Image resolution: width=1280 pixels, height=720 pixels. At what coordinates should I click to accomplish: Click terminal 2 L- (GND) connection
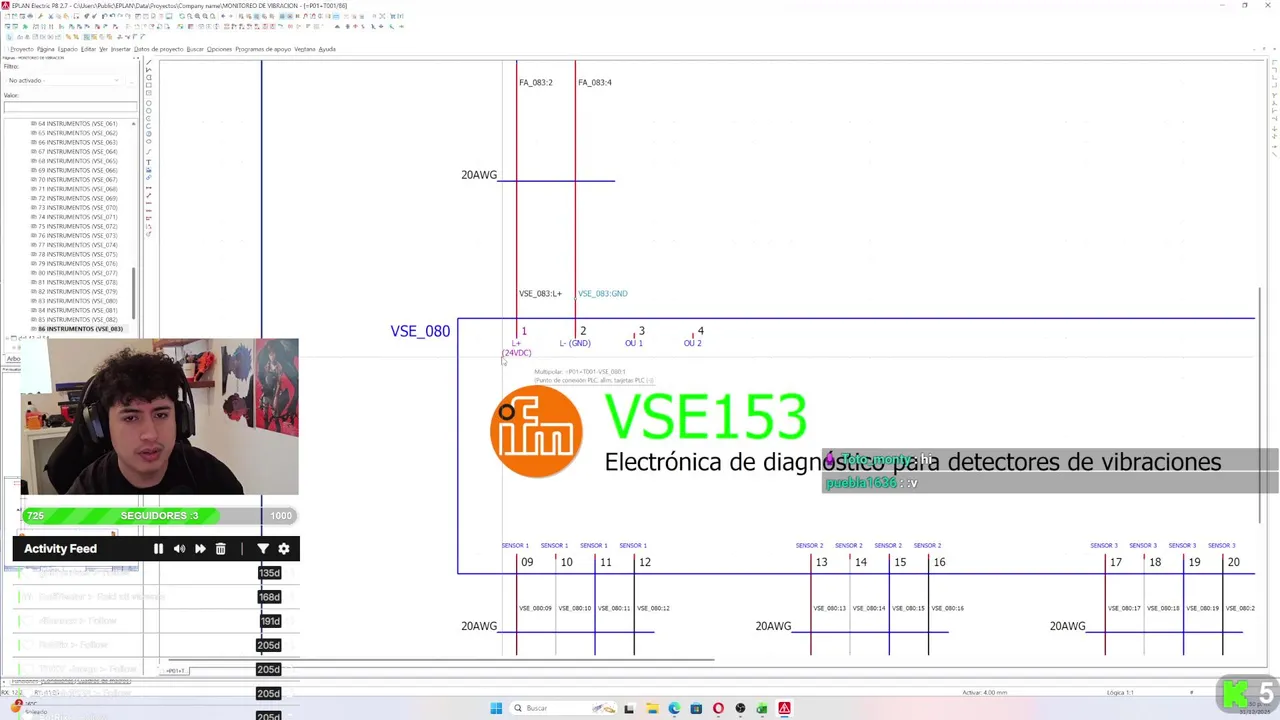pyautogui.click(x=578, y=337)
